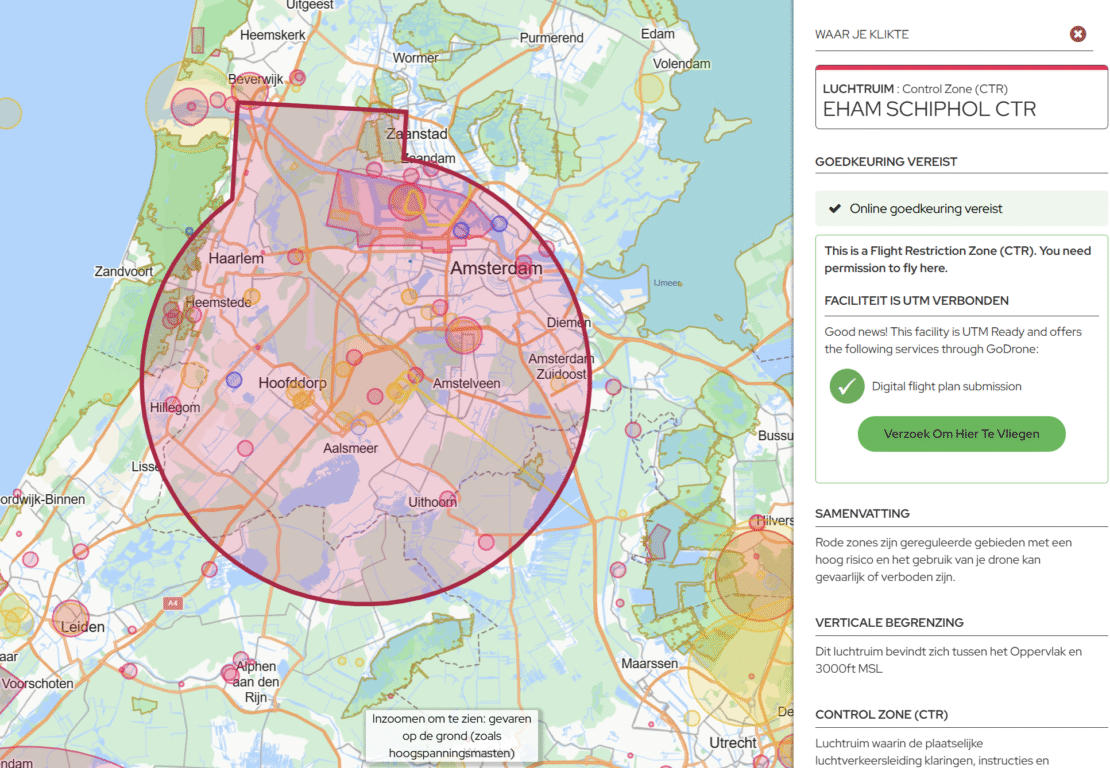Click the Amsterdam city label on map
The width and height of the screenshot is (1110, 768).
(496, 269)
